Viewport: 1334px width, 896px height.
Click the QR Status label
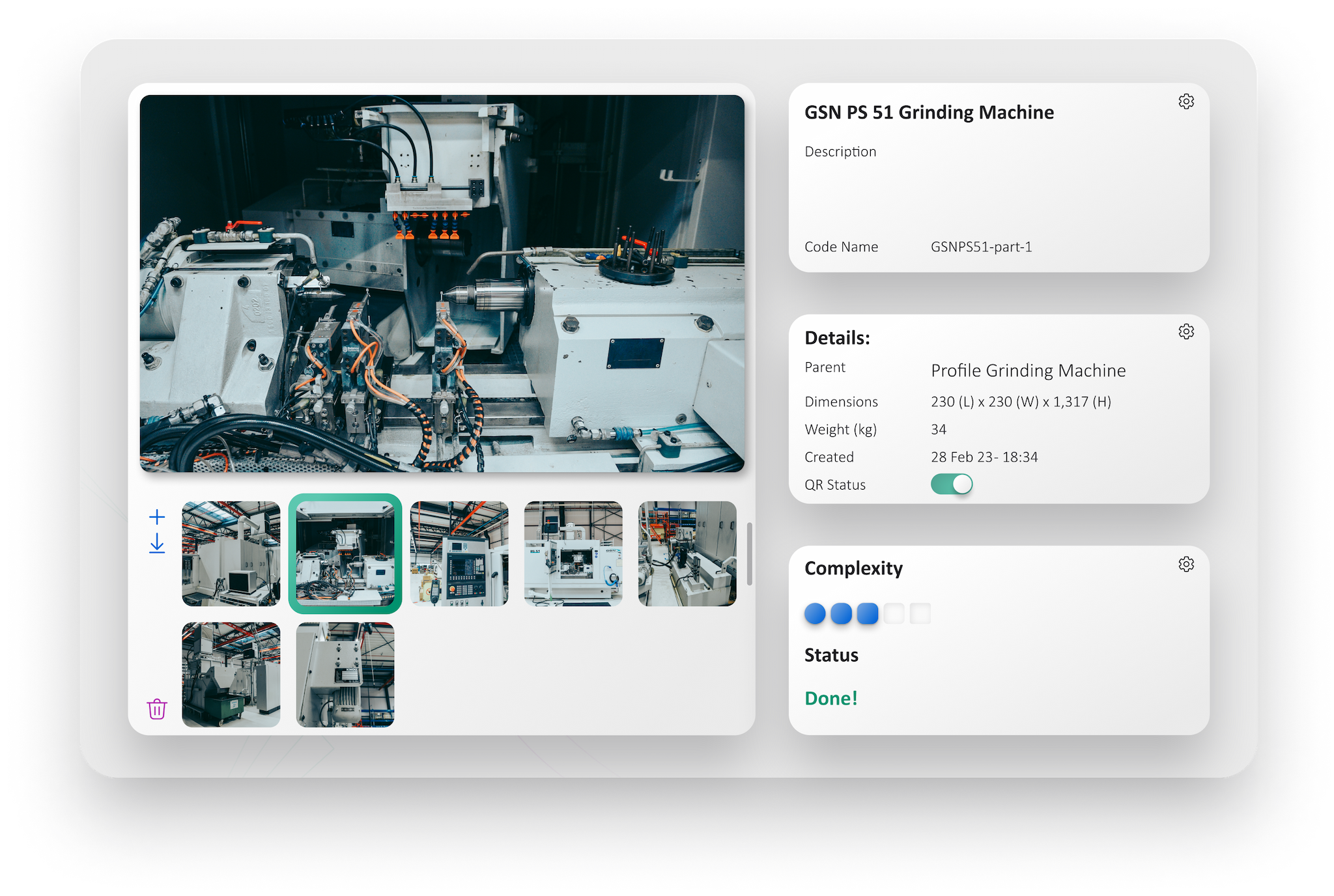835,484
